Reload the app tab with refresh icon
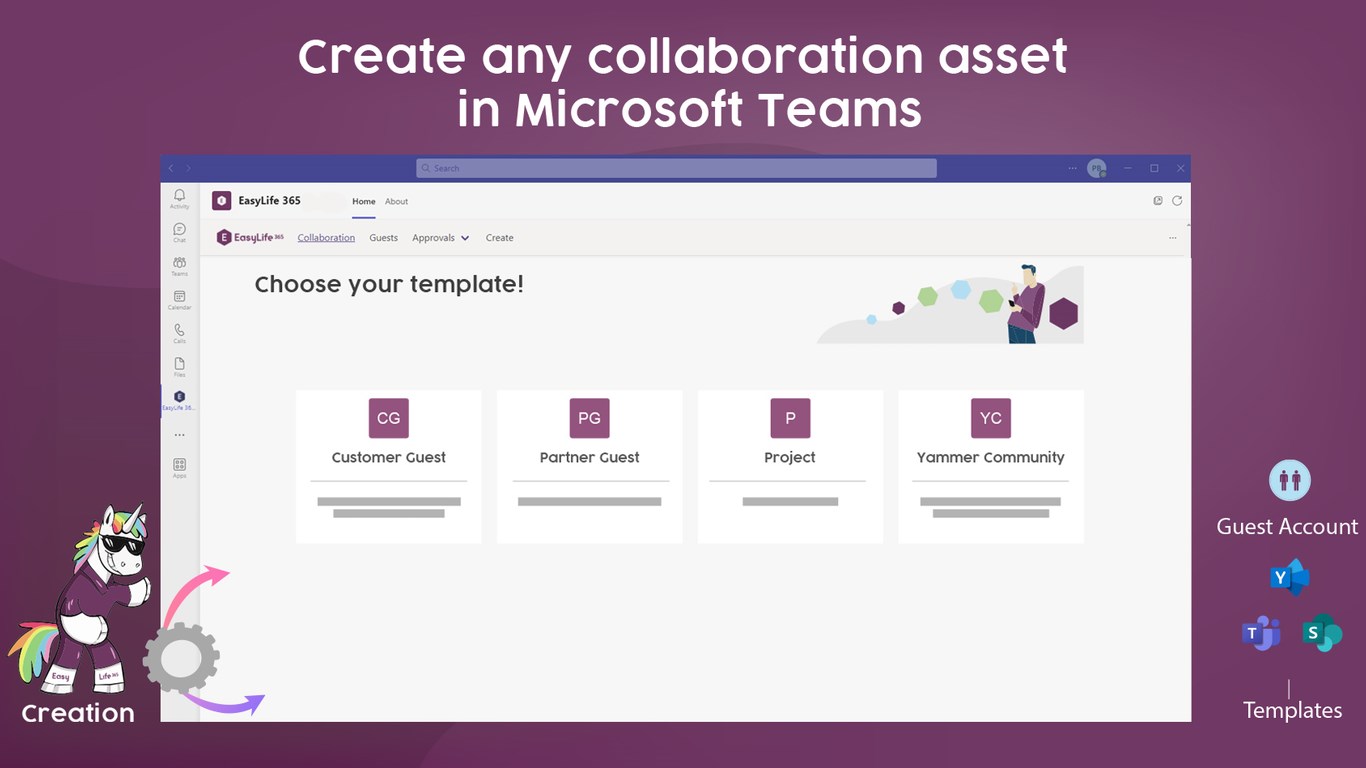This screenshot has width=1366, height=768. click(x=1177, y=201)
